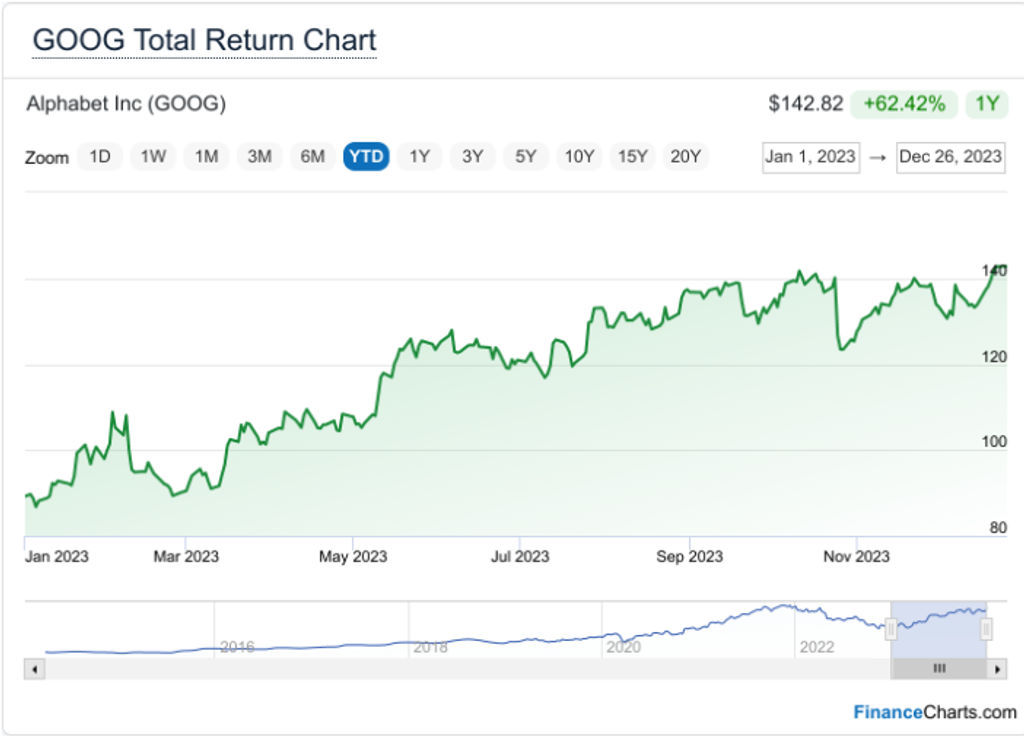This screenshot has height=738, width=1024.
Task: Select the 1M zoom range
Action: coord(206,157)
